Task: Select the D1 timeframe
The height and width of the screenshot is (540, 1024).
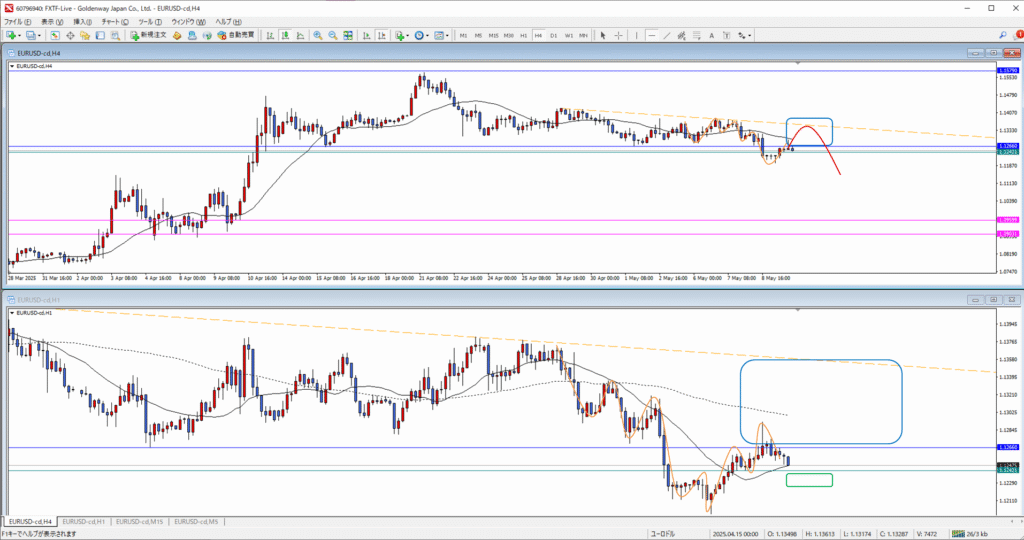Action: (553, 35)
